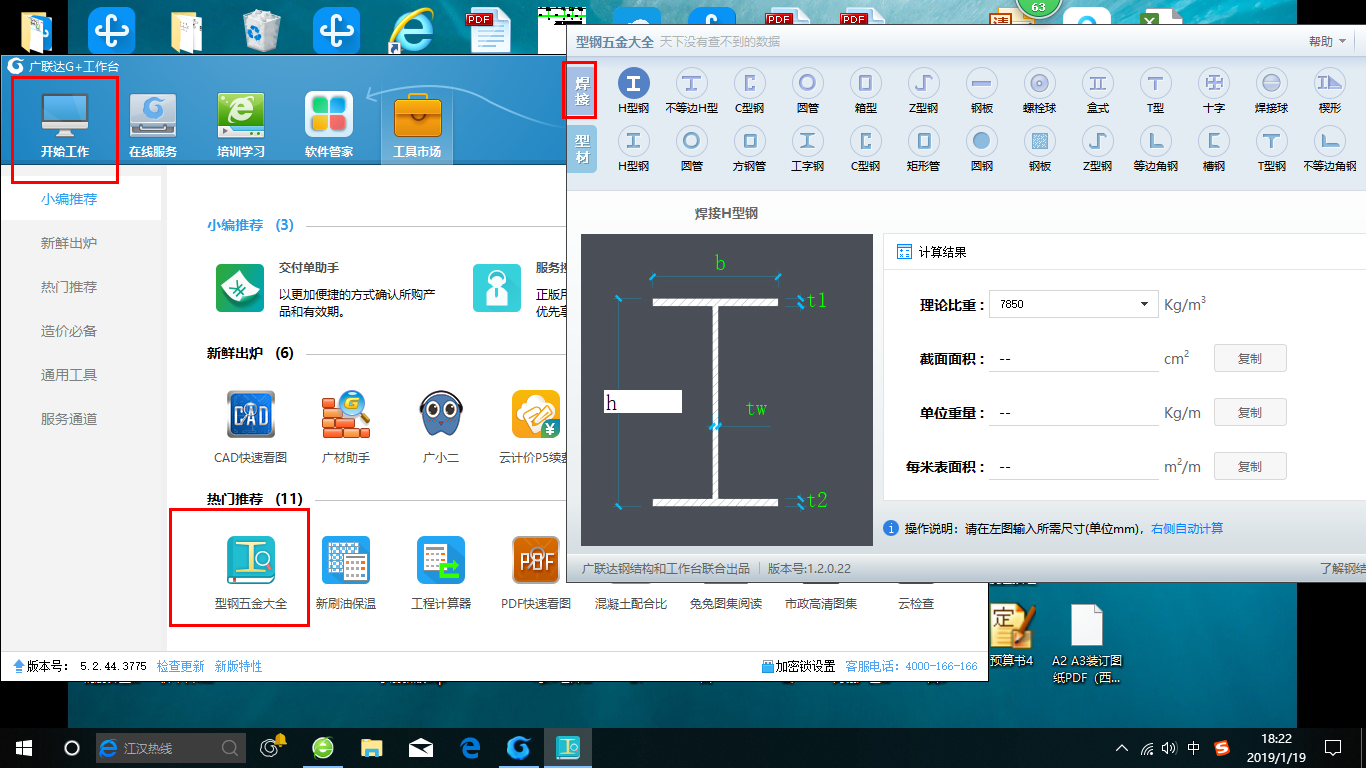
Task: Launch PDF快速看图
Action: 536,572
